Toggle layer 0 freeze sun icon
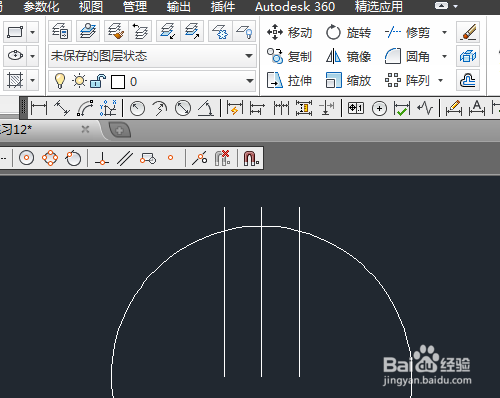This screenshot has width=500, height=398. [x=79, y=81]
